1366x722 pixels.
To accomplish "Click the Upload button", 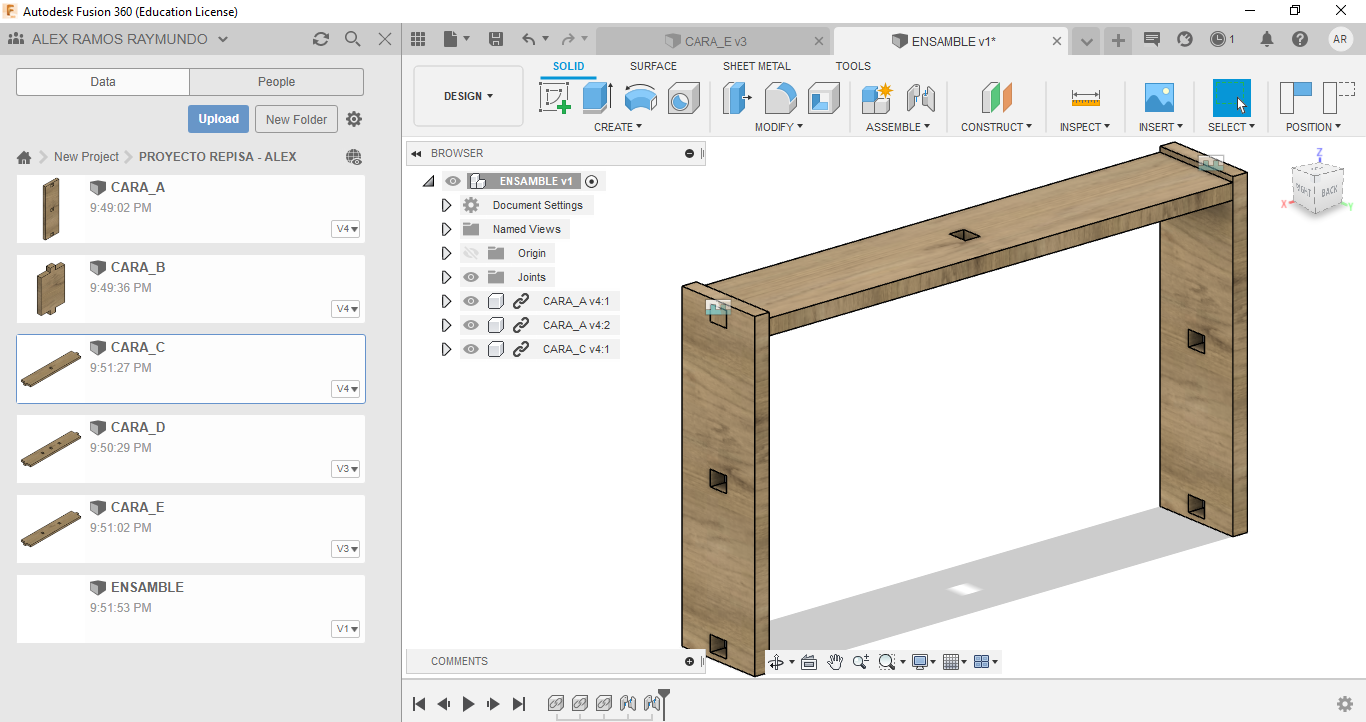I will click(x=218, y=119).
